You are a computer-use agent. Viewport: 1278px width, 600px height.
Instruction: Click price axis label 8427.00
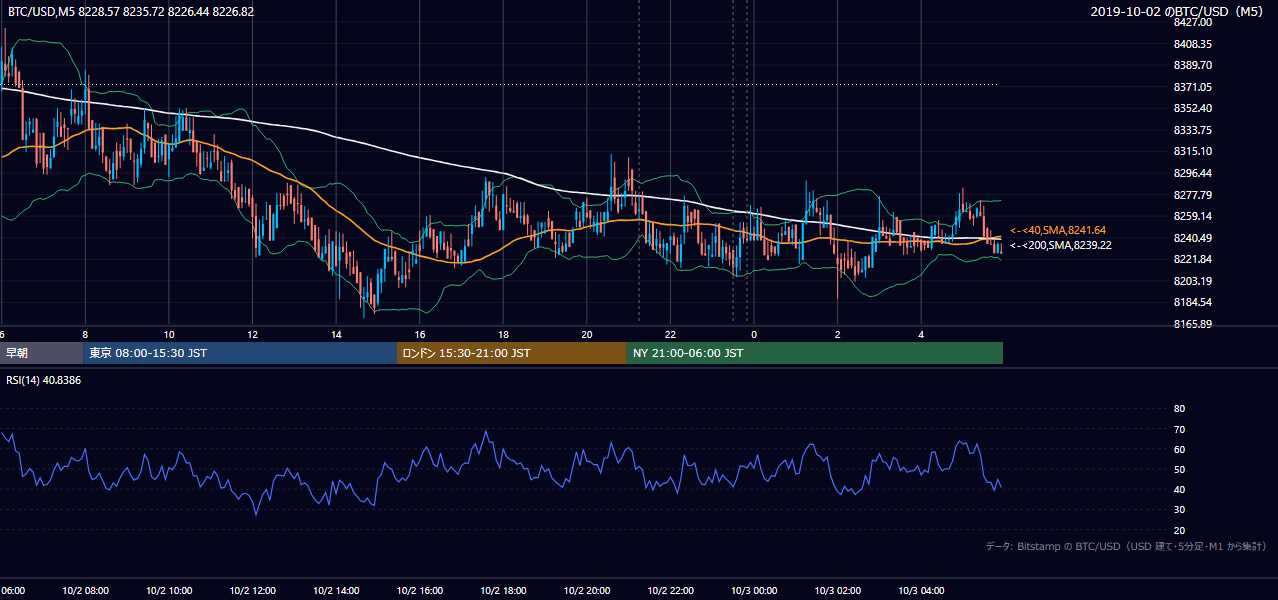point(1193,22)
